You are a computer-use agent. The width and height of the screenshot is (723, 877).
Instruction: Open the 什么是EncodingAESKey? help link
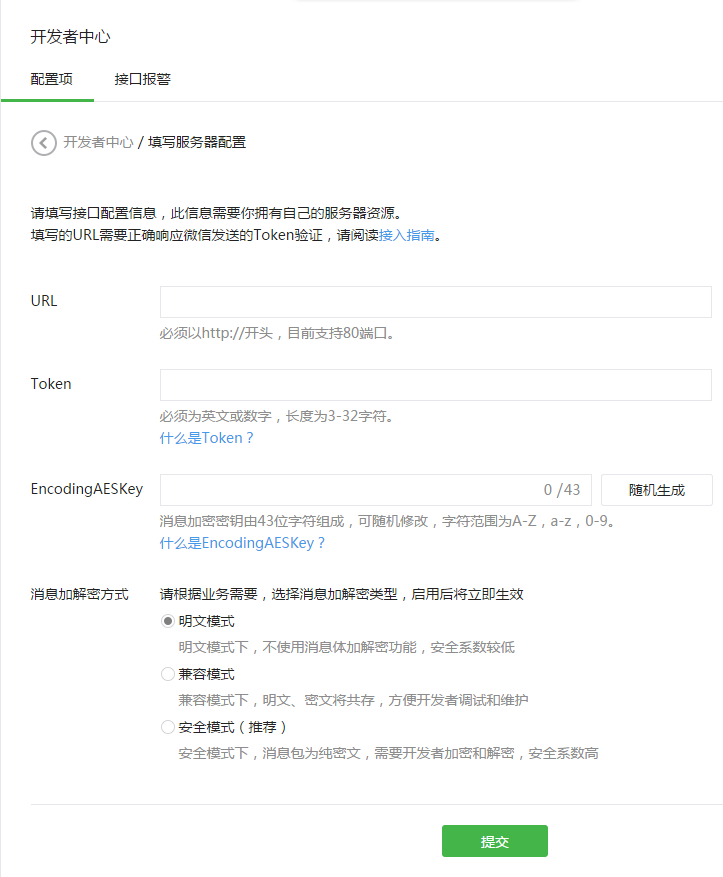pos(242,543)
